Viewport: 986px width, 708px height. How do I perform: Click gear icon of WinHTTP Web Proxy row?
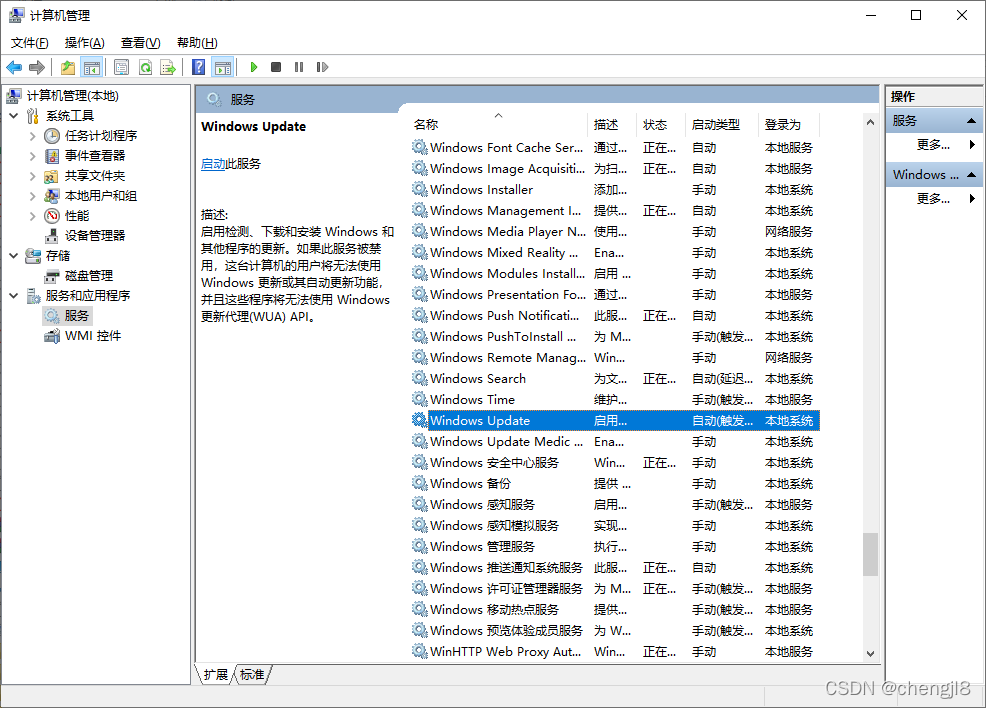tap(419, 651)
